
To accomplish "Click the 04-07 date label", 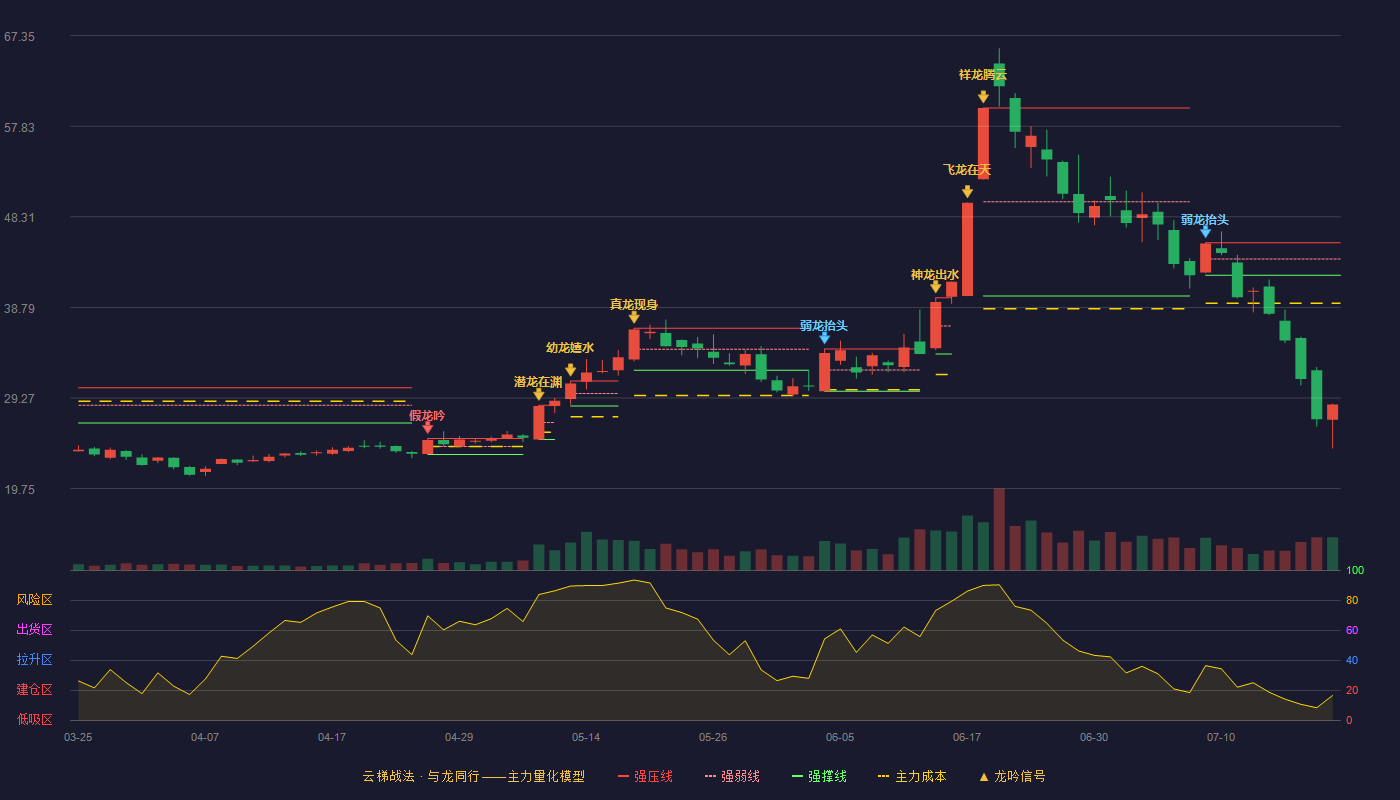I will [x=205, y=737].
